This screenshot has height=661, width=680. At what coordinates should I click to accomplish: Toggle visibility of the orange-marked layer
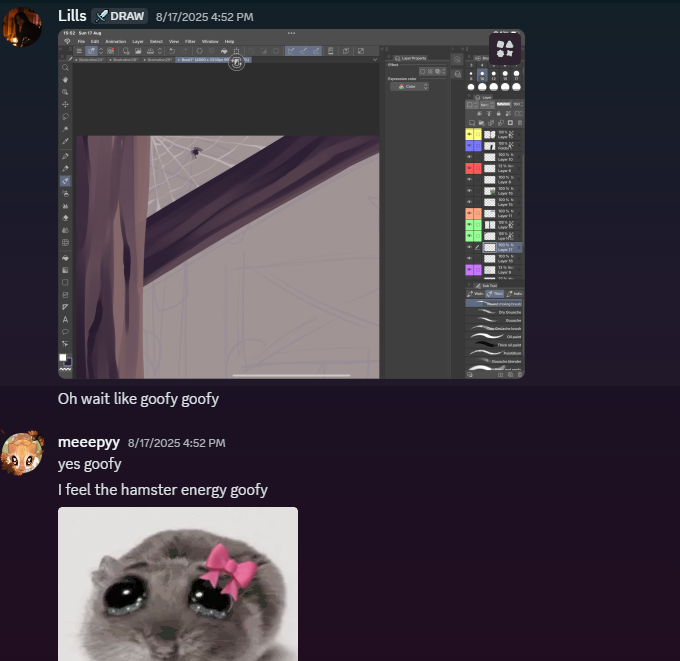pos(469,213)
